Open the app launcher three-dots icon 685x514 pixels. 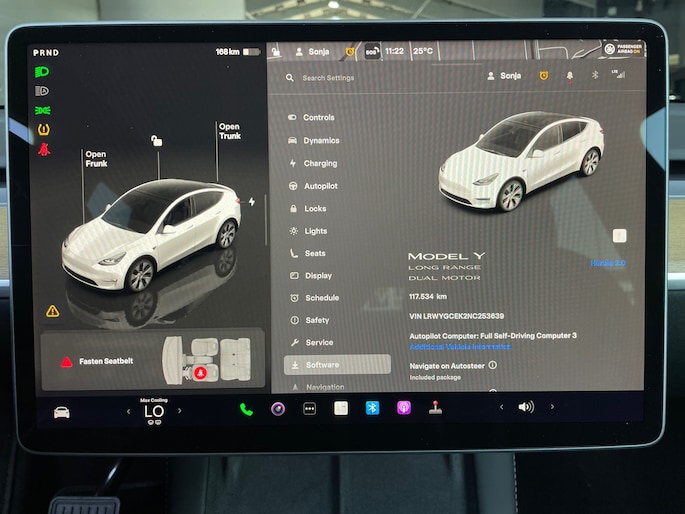309,409
